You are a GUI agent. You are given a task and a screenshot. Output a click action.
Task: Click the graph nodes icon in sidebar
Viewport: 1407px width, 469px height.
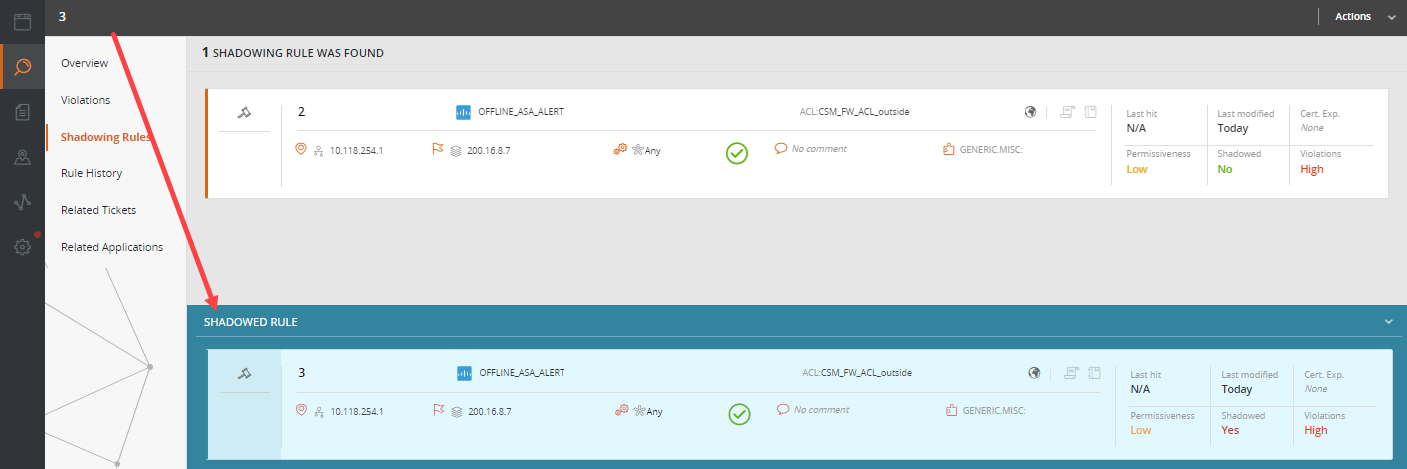[x=22, y=202]
